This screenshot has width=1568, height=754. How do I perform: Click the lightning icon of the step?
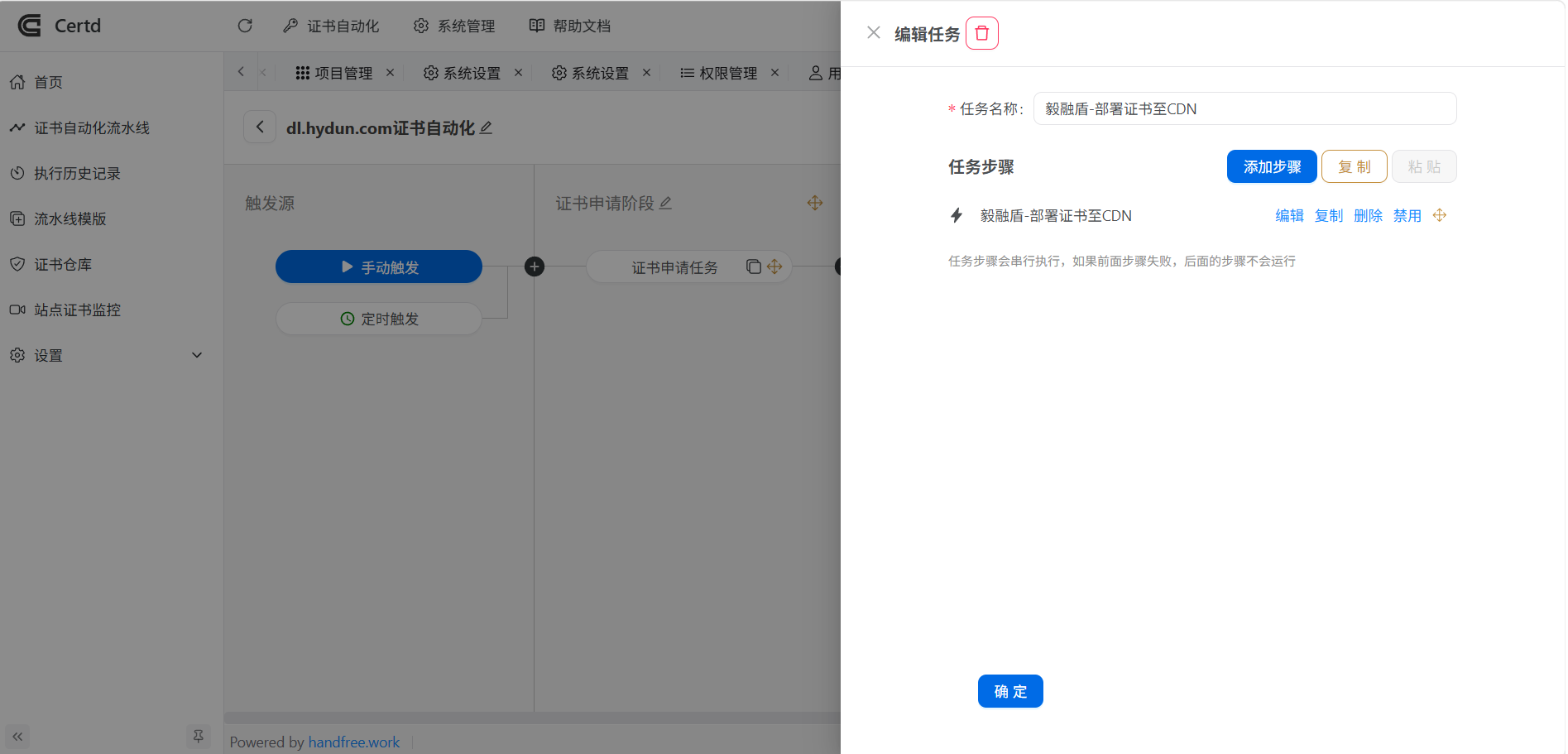(x=957, y=215)
